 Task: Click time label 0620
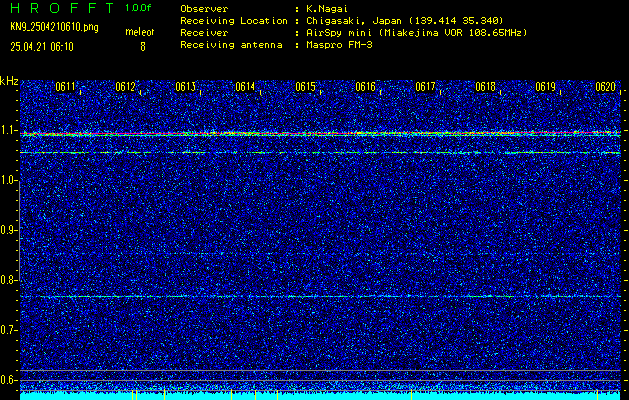point(605,87)
